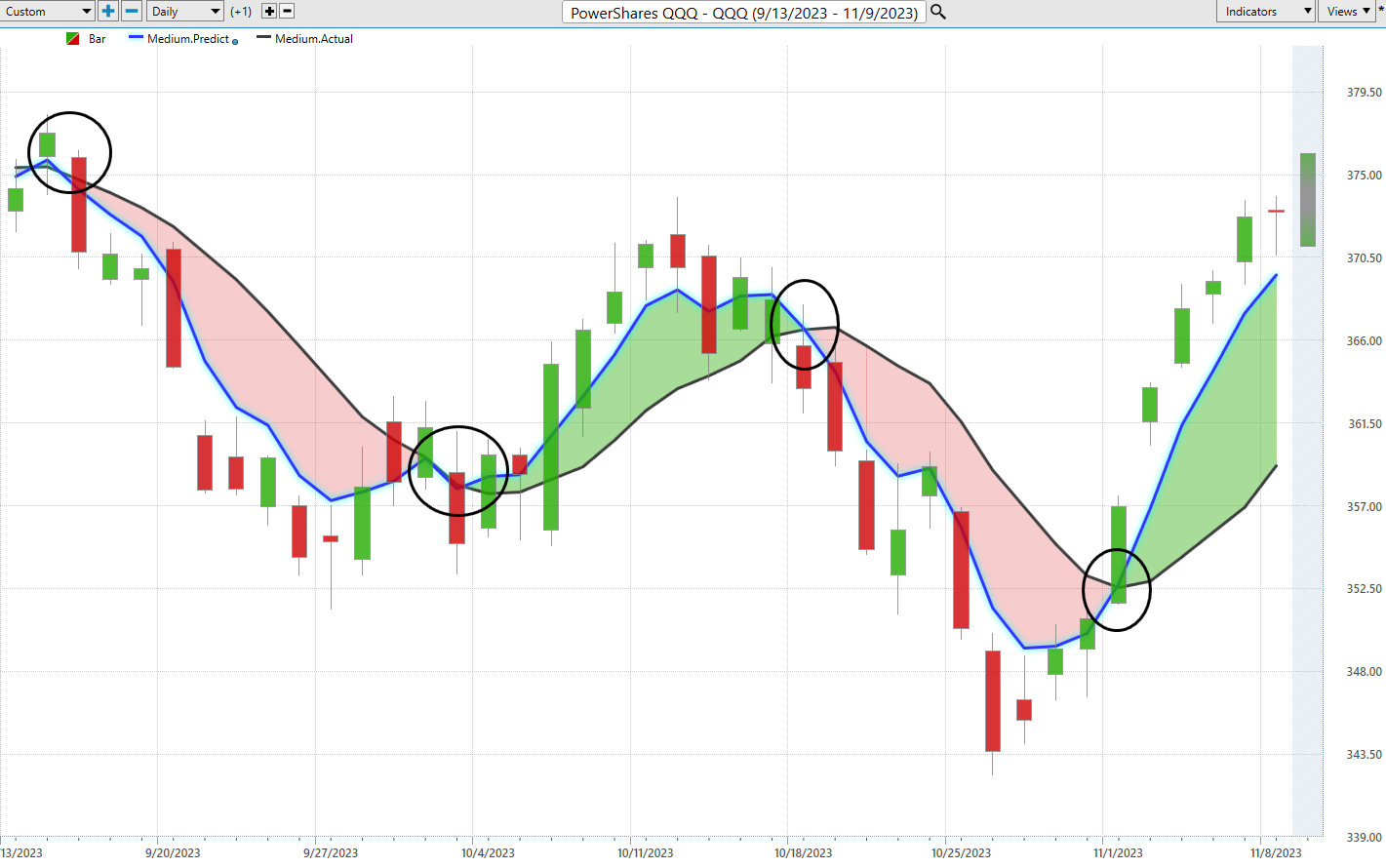Open the Custom date range dropdown
The height and width of the screenshot is (868, 1386).
click(x=47, y=12)
